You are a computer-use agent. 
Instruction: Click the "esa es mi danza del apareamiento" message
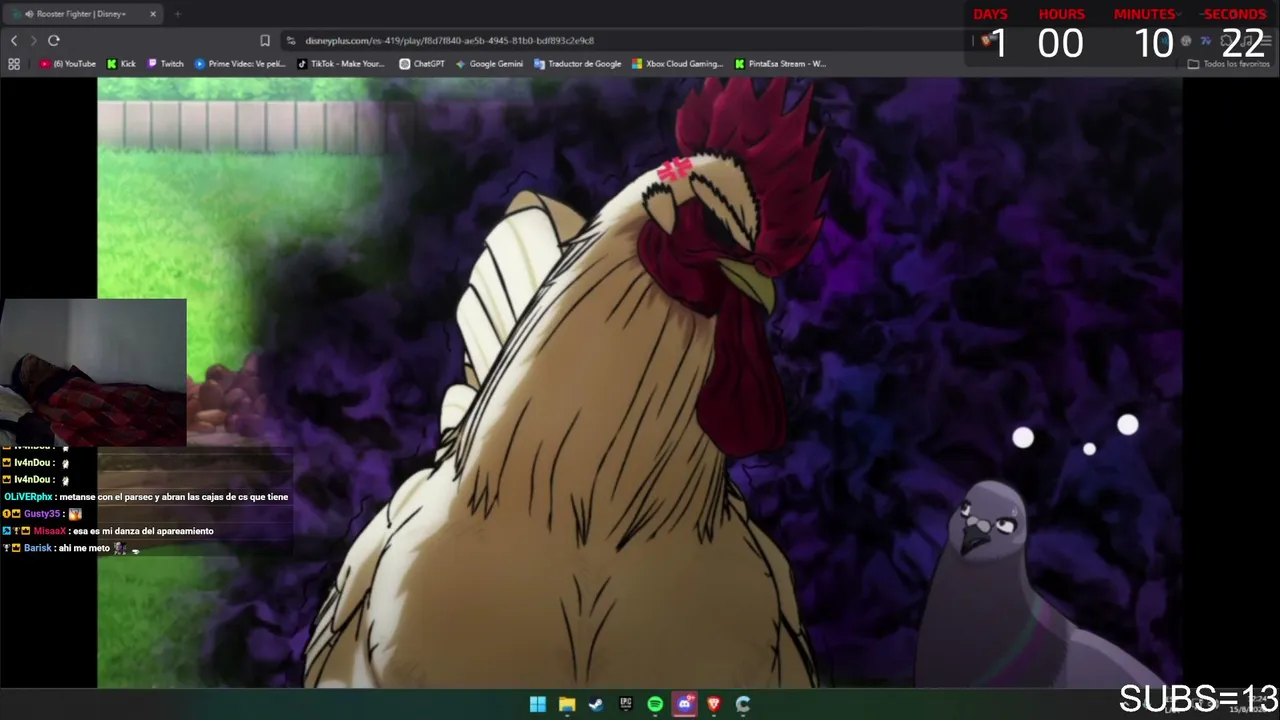coord(144,531)
